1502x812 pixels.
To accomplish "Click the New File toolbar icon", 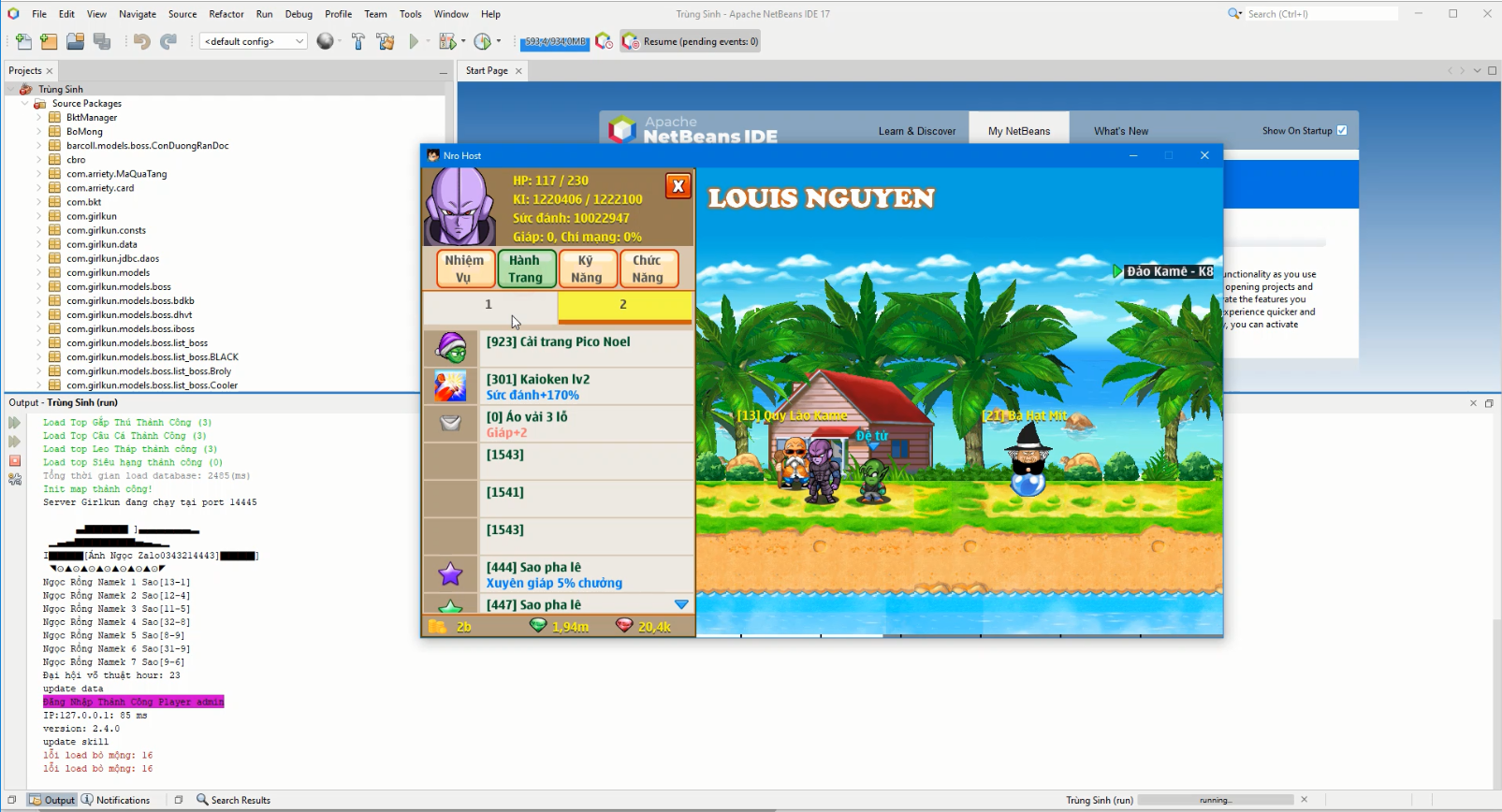I will pyautogui.click(x=23, y=41).
